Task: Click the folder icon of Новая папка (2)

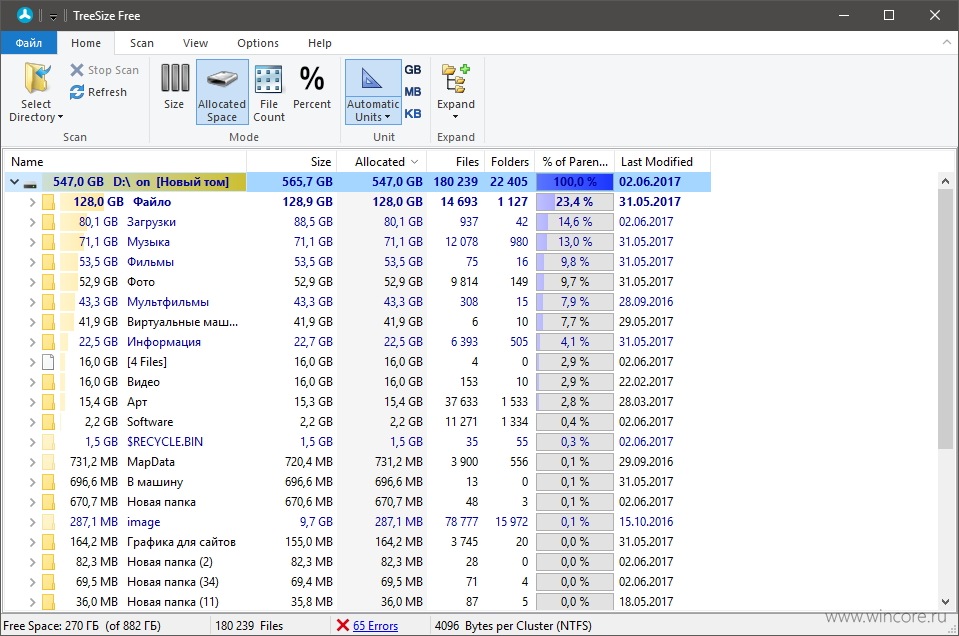Action: tap(48, 562)
